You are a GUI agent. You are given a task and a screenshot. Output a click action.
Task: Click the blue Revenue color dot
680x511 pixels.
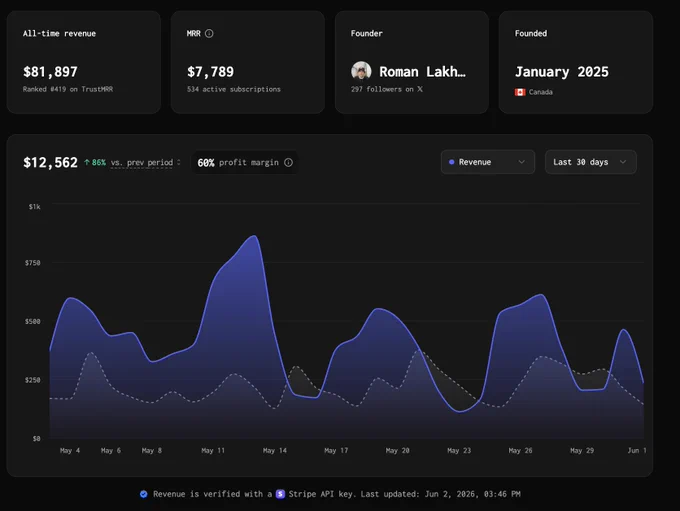pyautogui.click(x=451, y=162)
